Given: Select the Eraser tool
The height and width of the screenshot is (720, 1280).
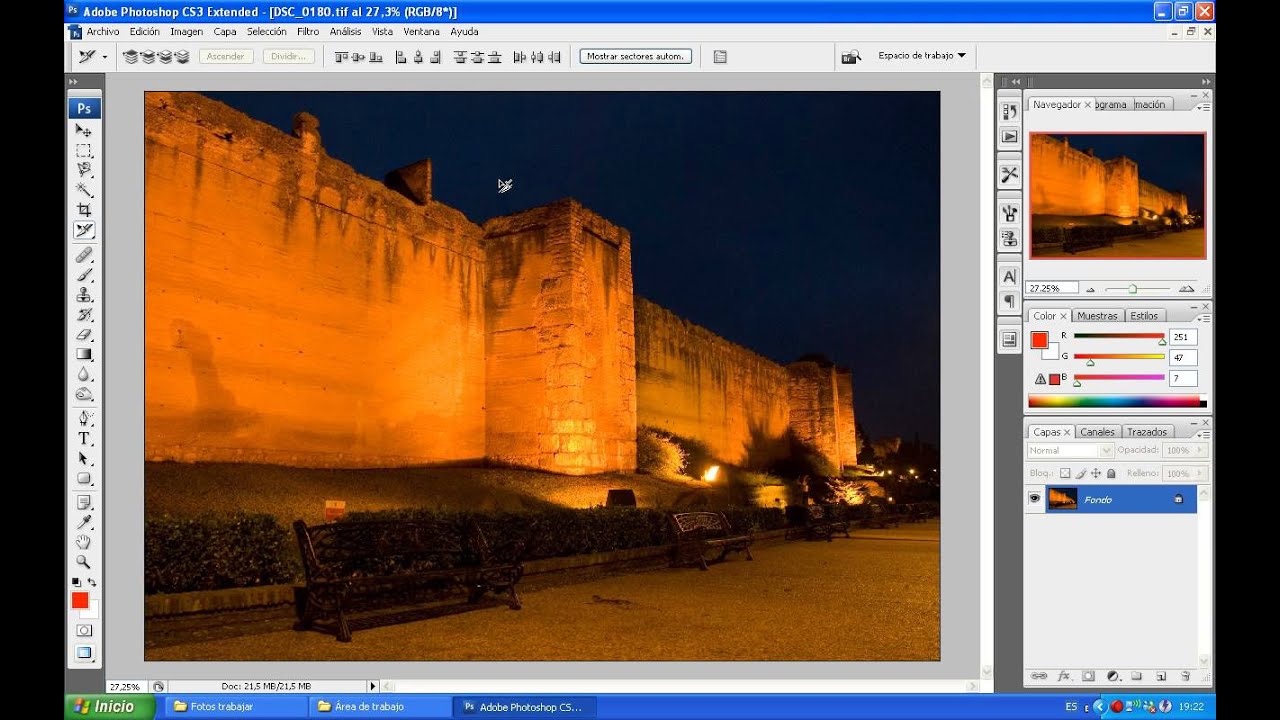Looking at the screenshot, I should click(x=84, y=335).
